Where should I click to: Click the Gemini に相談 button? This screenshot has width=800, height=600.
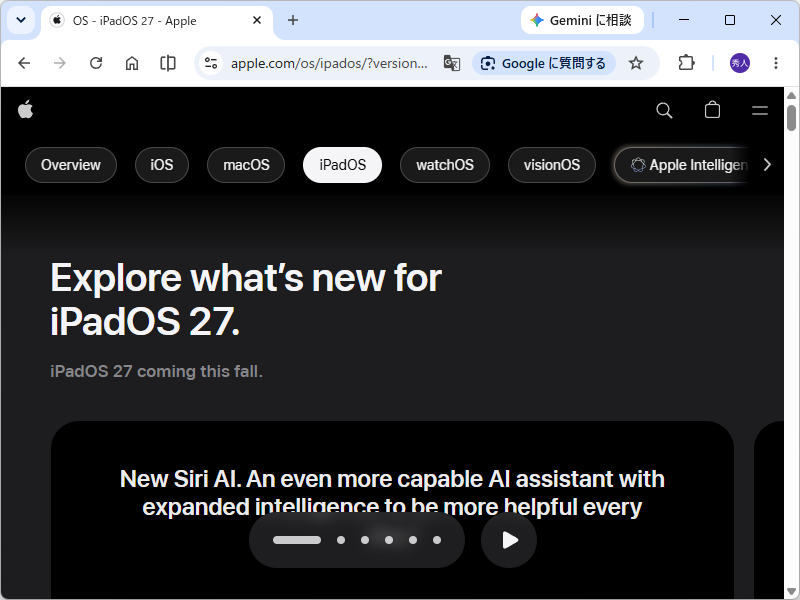click(582, 20)
